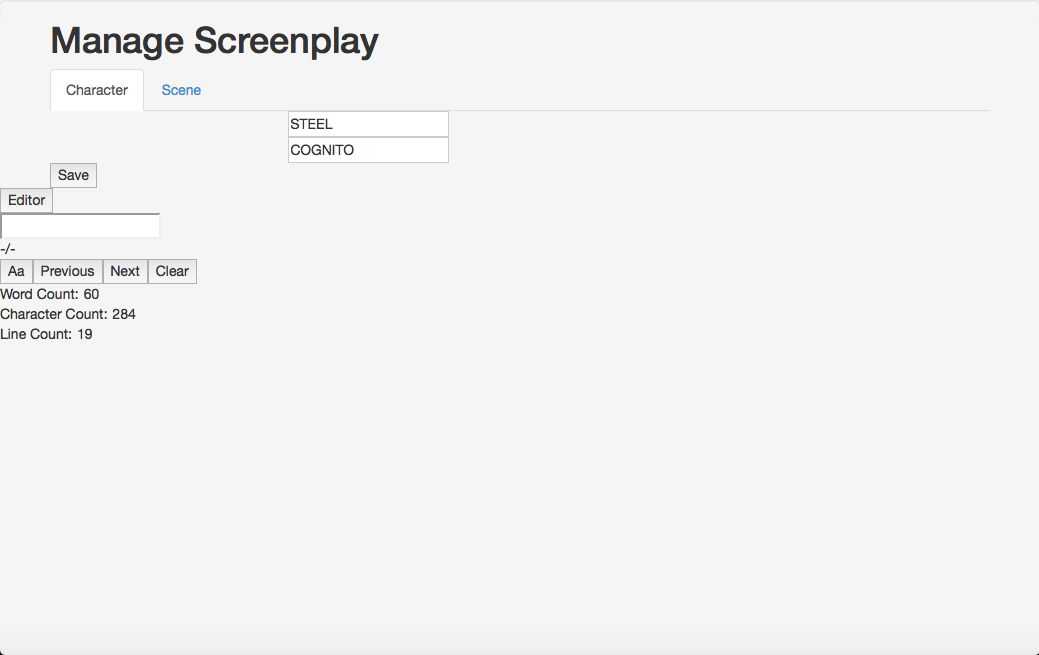Click the Save button
The width and height of the screenshot is (1039, 655).
[74, 175]
